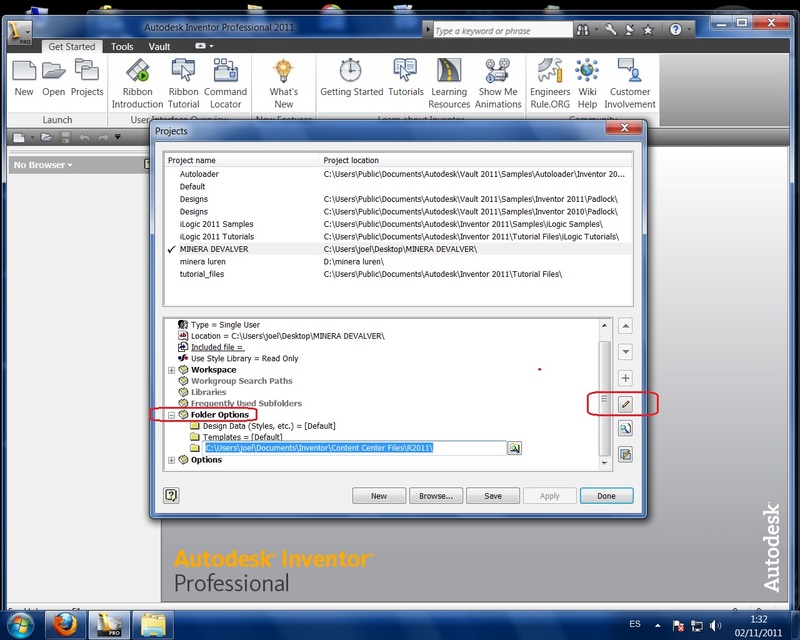Visit Engineers Rule.ORG
Screen dimensions: 800x640
(x=549, y=84)
